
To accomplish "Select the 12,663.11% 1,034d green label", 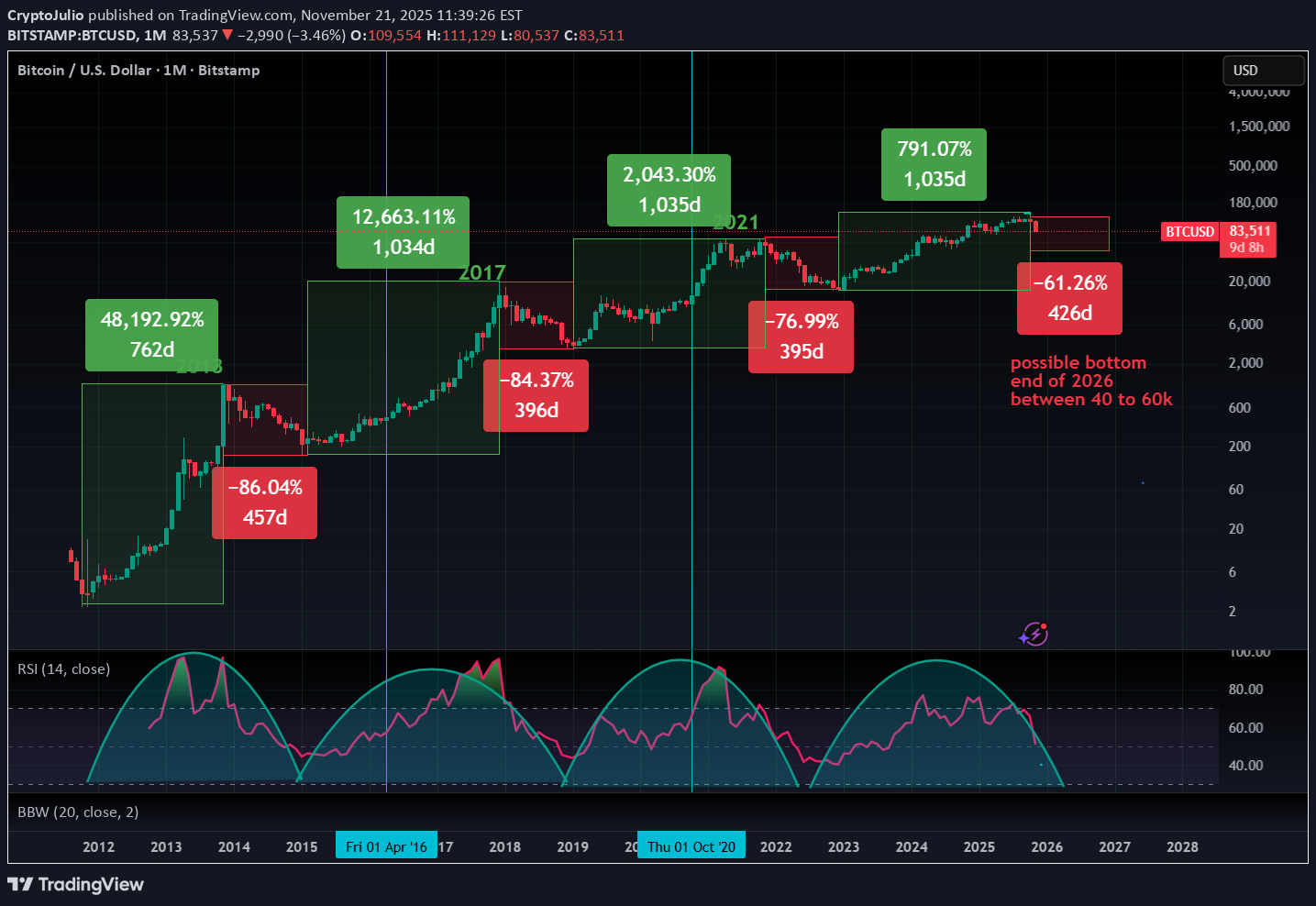I will (x=404, y=232).
